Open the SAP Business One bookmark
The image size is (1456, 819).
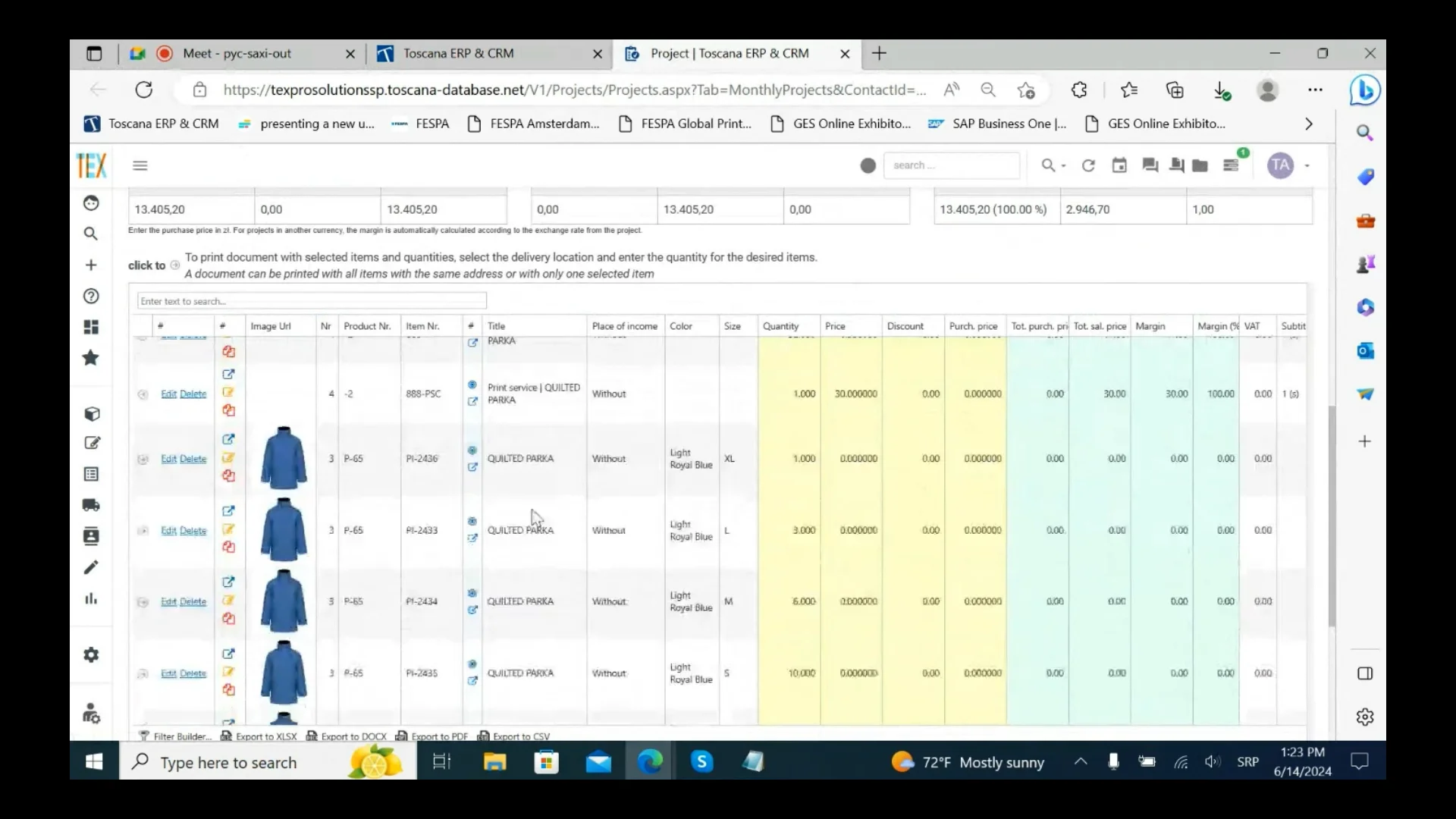(996, 124)
